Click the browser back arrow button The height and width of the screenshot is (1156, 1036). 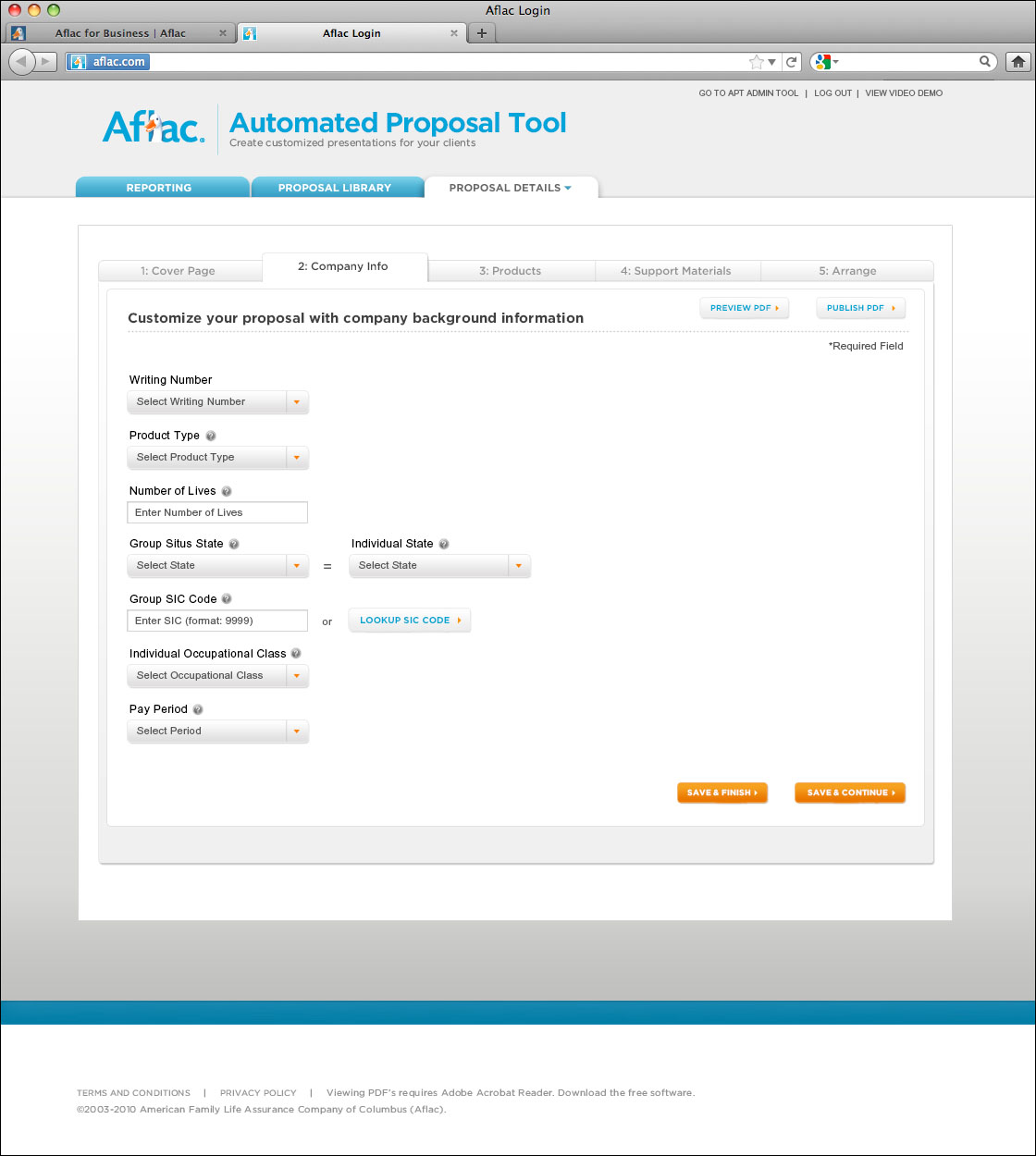click(x=20, y=62)
